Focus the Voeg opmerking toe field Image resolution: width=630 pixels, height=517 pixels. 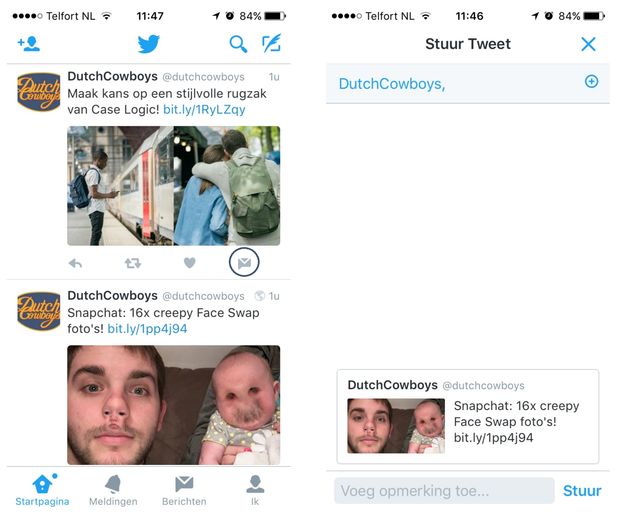(x=444, y=490)
